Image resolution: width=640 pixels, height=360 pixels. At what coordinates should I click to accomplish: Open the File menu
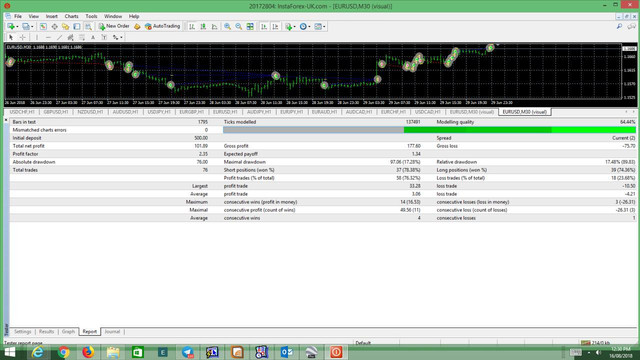pos(18,16)
